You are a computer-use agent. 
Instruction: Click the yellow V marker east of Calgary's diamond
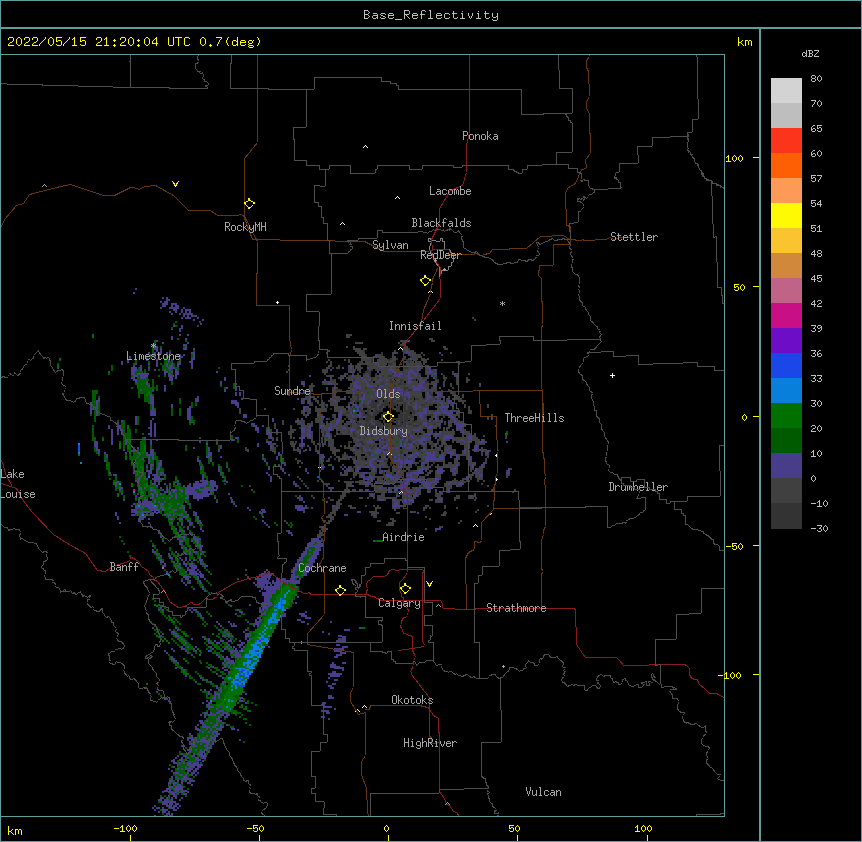point(429,584)
